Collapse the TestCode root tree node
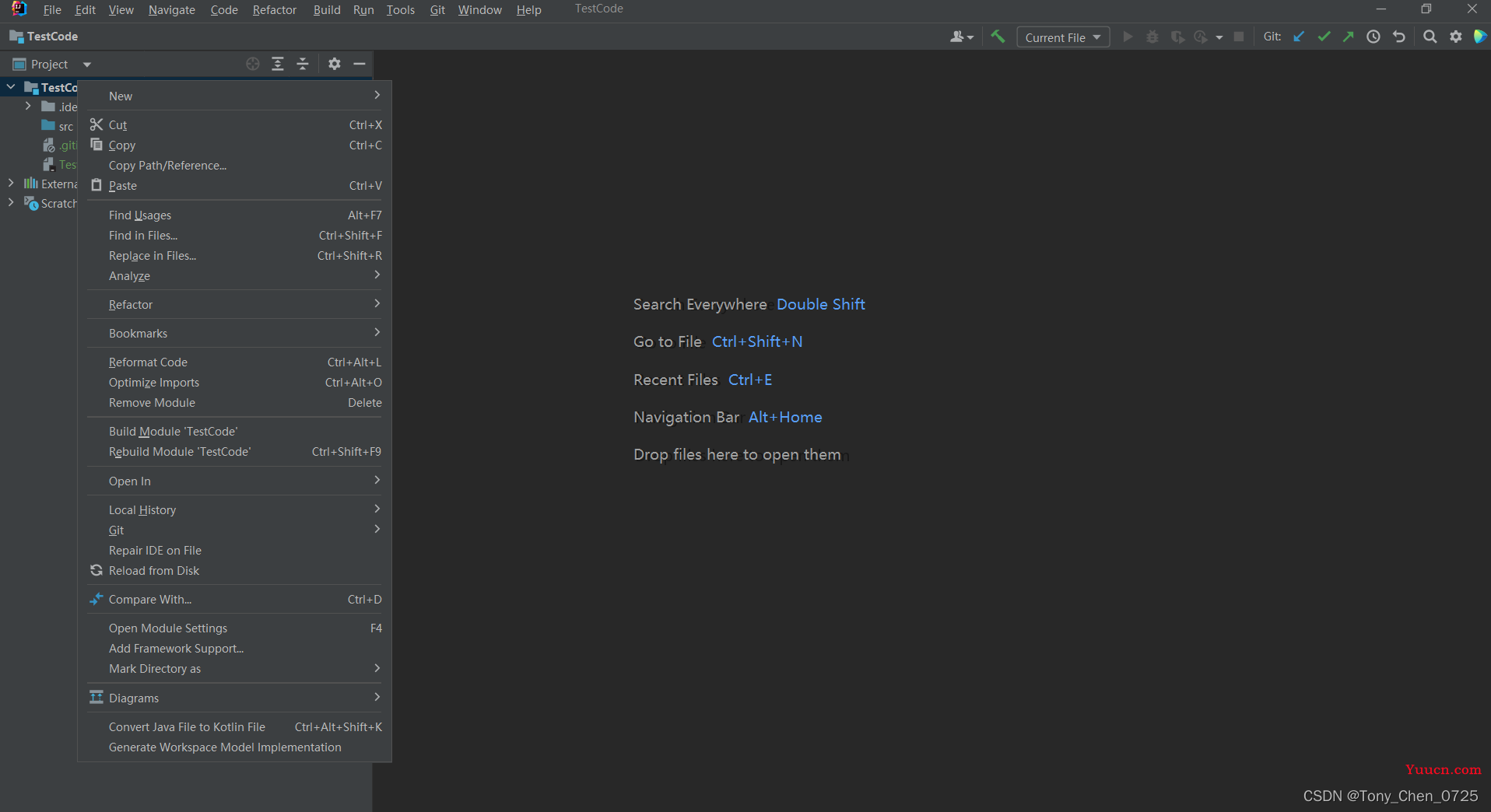 [x=11, y=87]
